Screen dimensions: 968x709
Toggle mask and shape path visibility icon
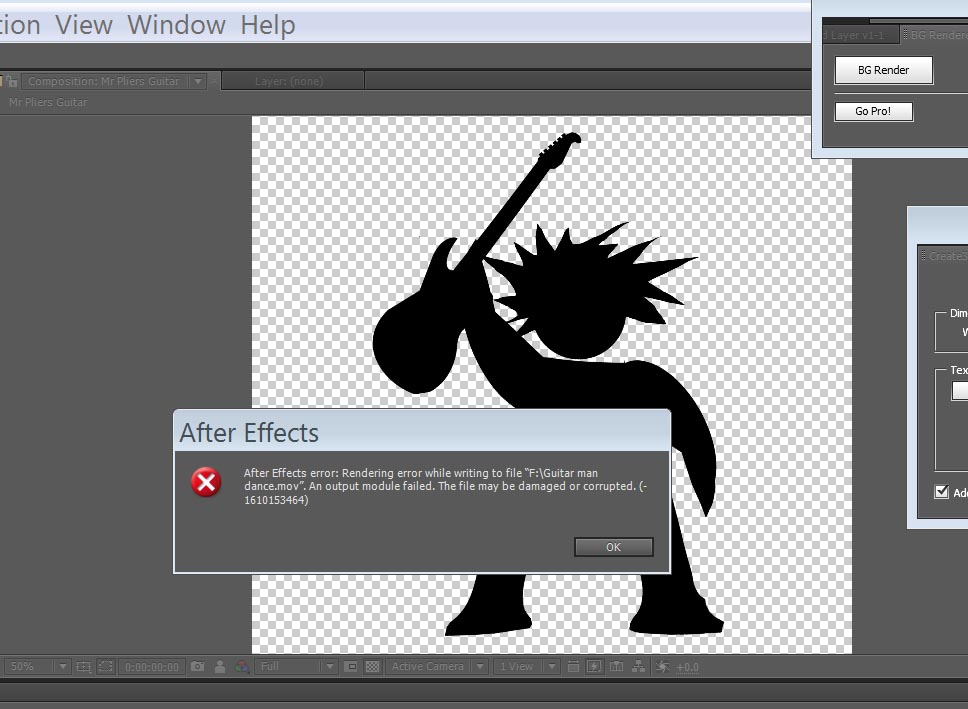105,667
